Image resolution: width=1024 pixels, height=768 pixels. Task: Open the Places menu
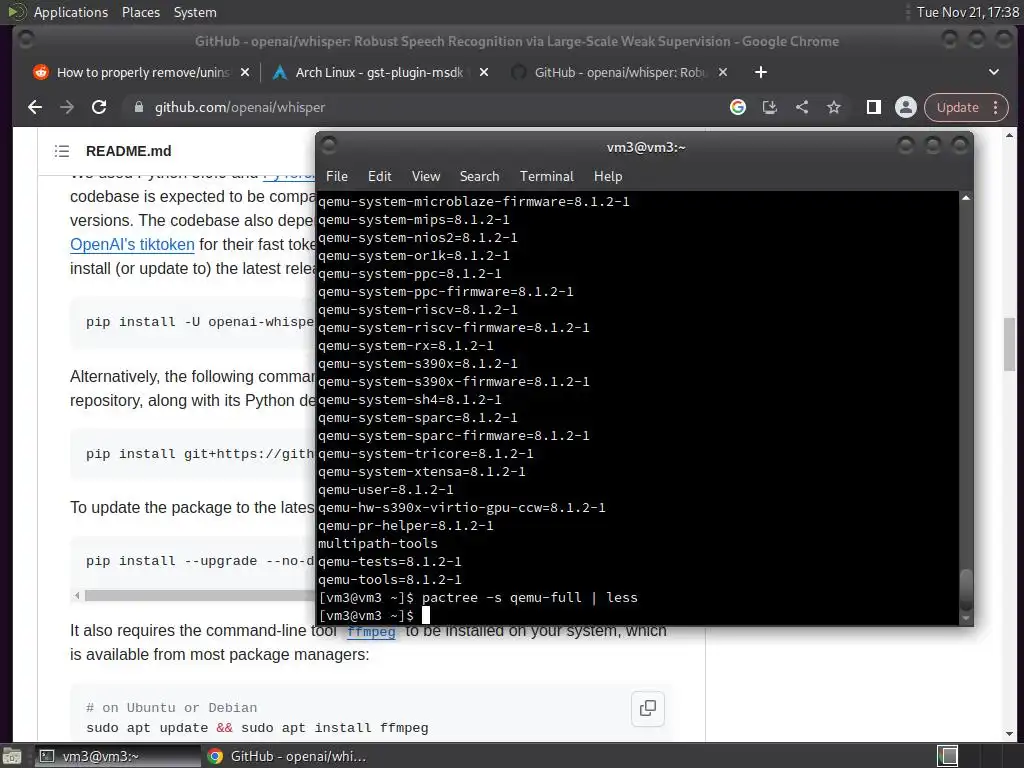(141, 12)
